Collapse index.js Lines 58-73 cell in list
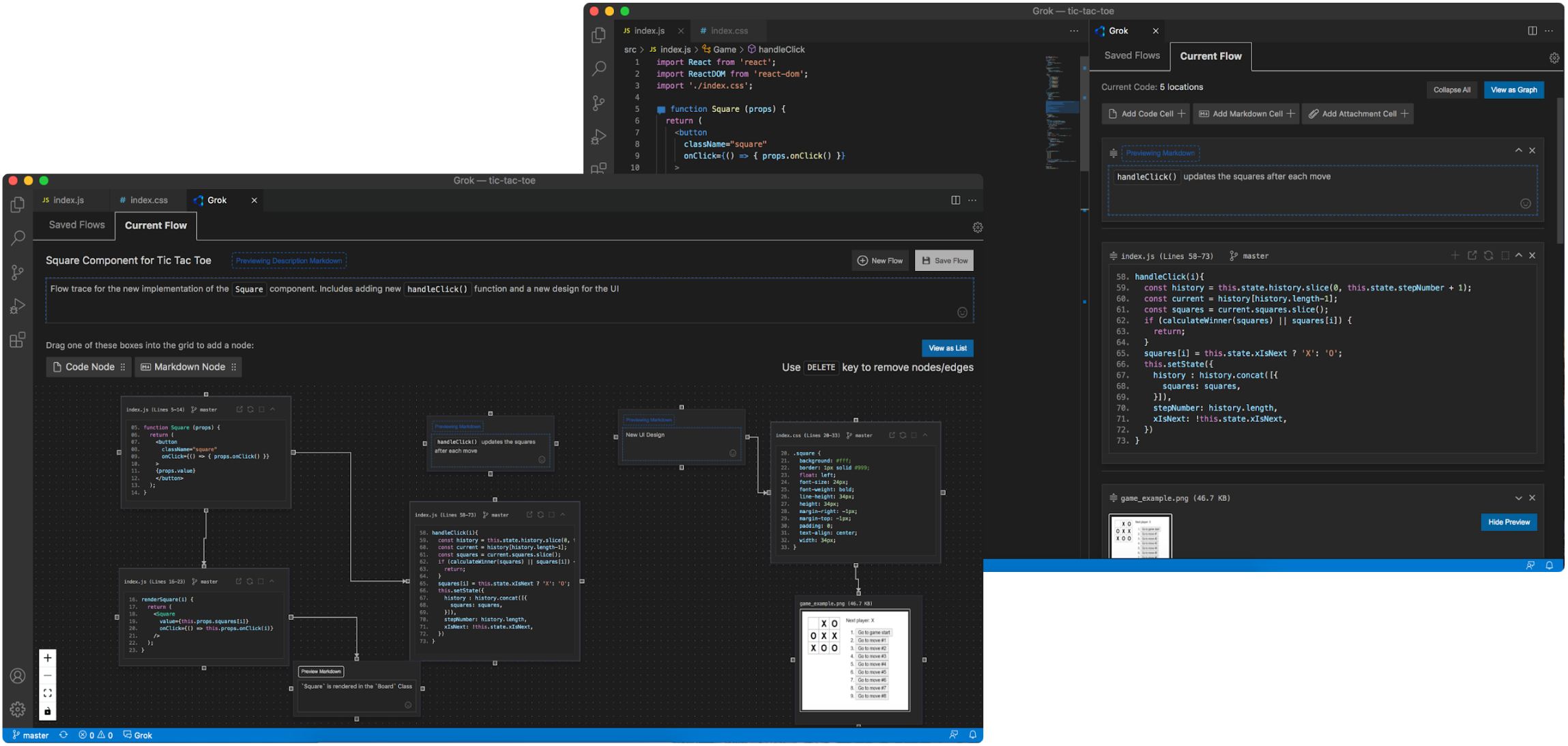This screenshot has height=746, width=1568. click(x=1519, y=255)
